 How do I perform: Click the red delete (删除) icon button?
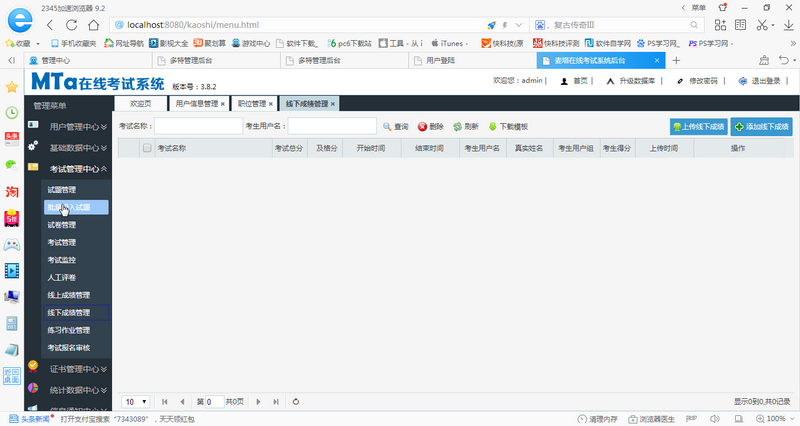431,127
